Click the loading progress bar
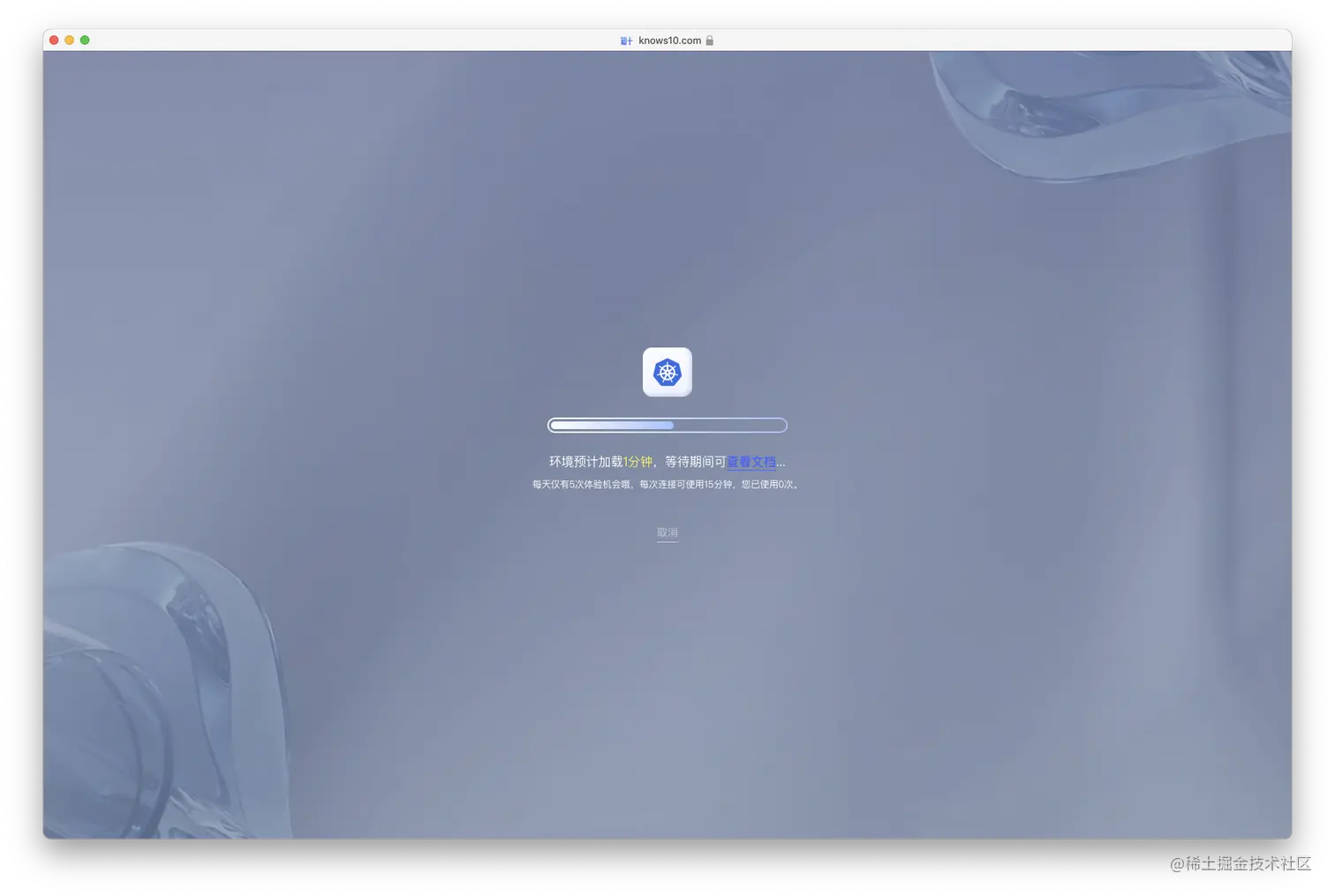Viewport: 1335px width, 896px height. 667,425
